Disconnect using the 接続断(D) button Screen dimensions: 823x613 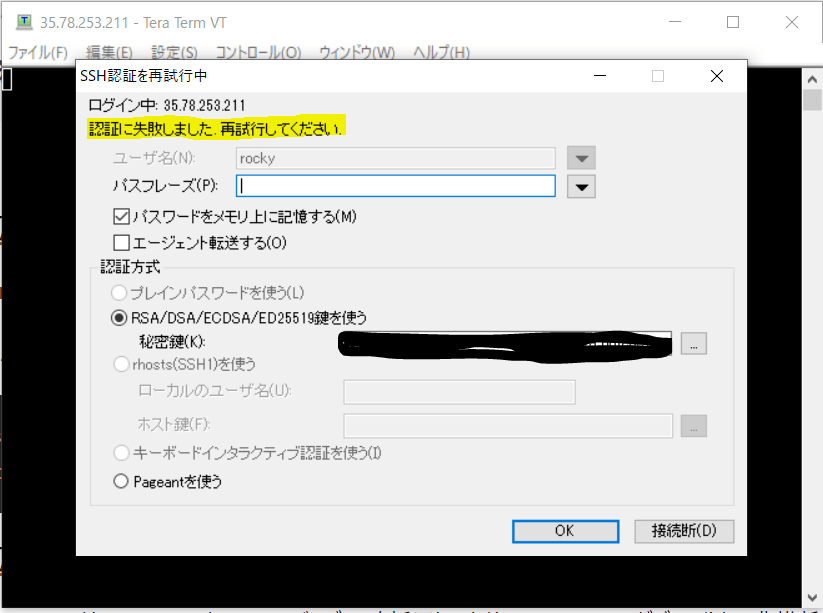pyautogui.click(x=684, y=531)
